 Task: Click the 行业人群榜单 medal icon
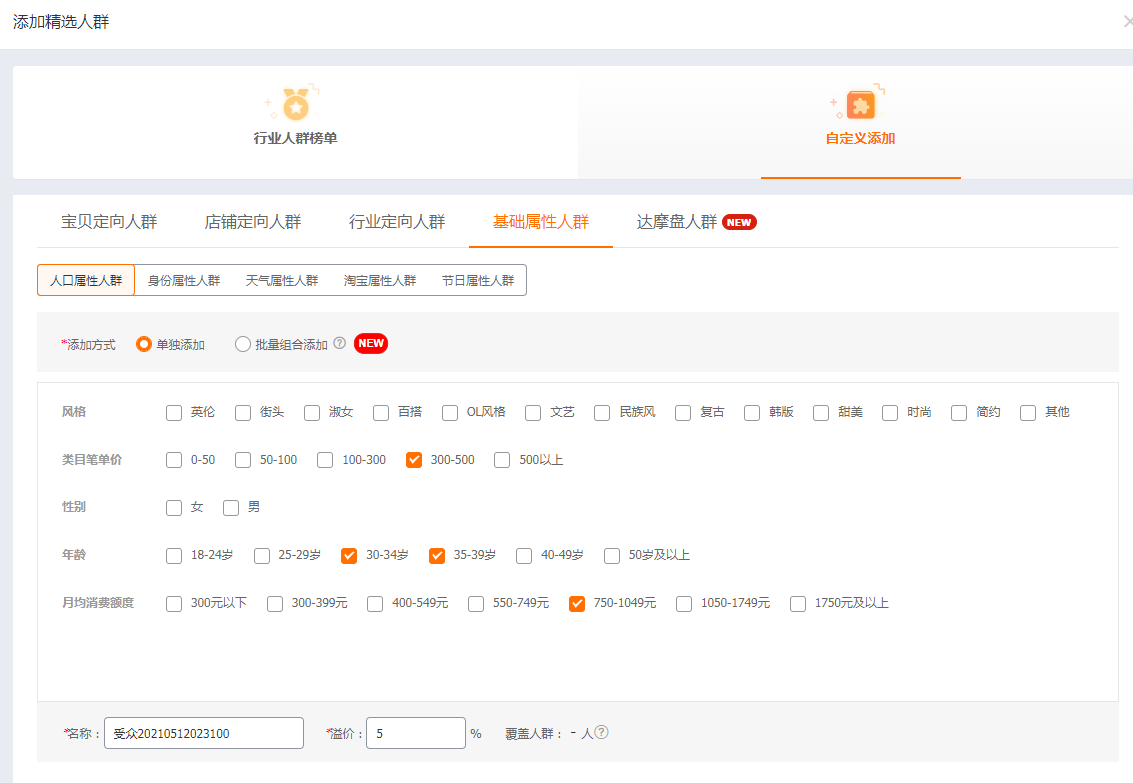[296, 105]
